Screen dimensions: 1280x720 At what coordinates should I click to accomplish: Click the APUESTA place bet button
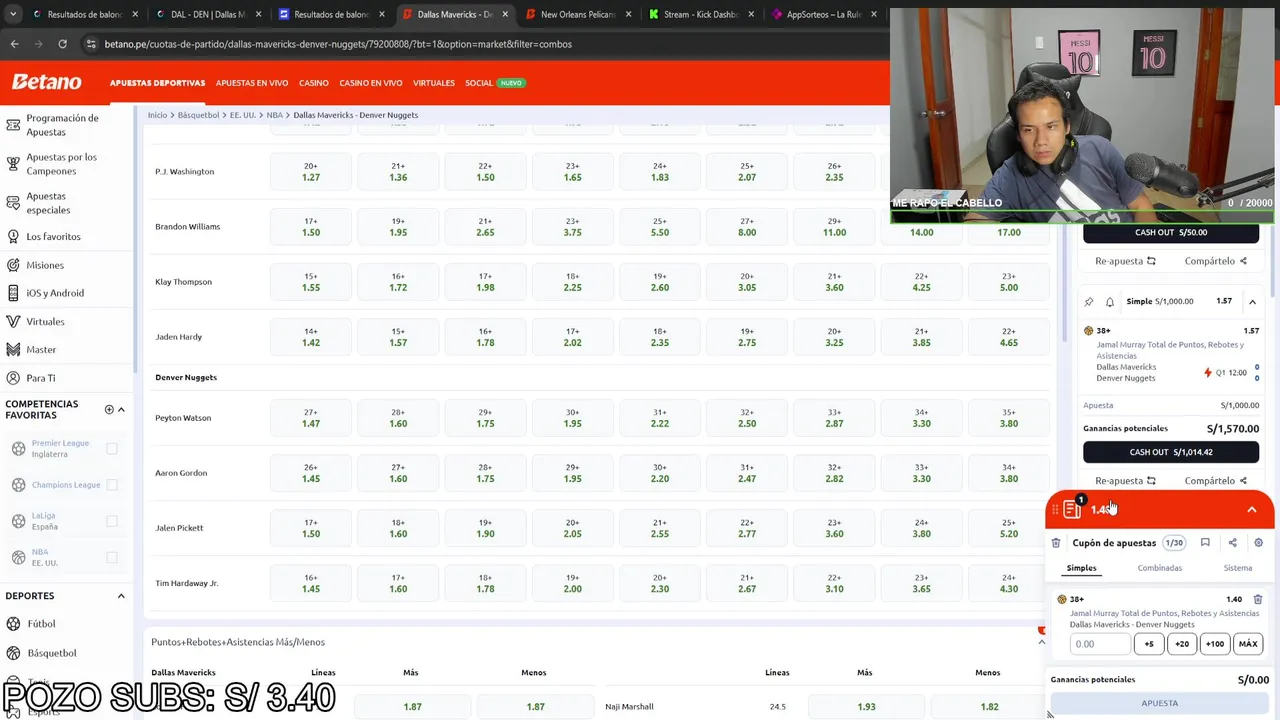tap(1160, 703)
